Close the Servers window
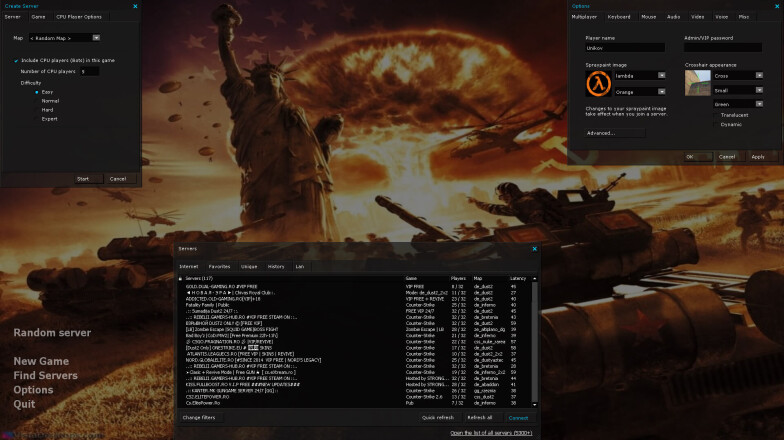 coord(534,248)
